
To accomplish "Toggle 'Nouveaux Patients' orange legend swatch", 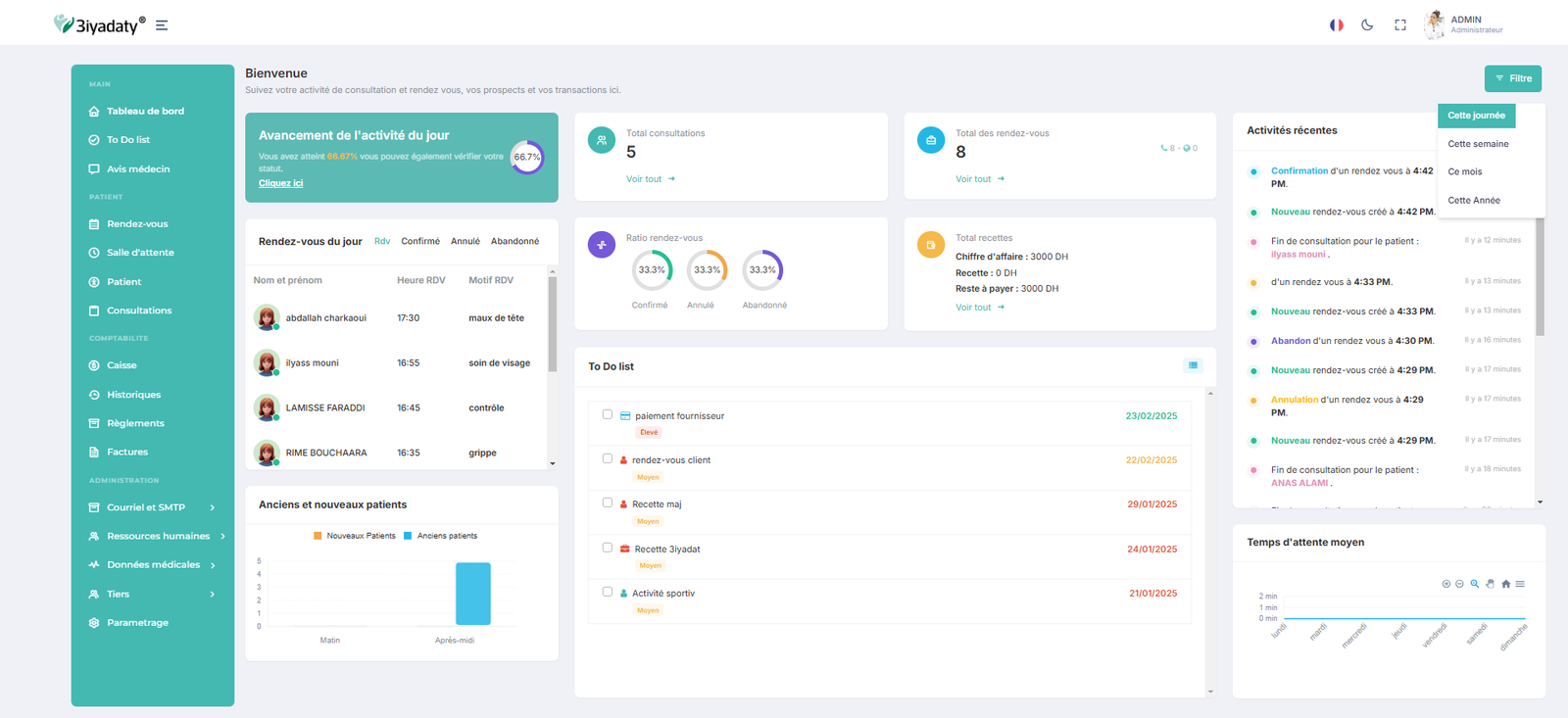I will 318,536.
